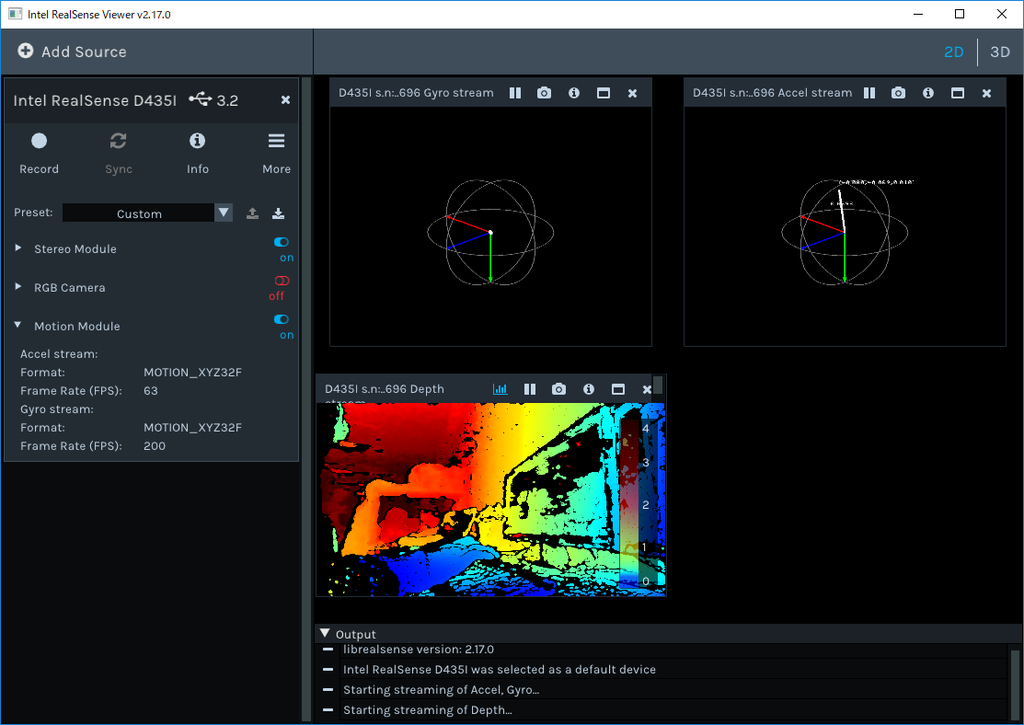Collapse the Output log panel
The height and width of the screenshot is (725, 1024).
325,633
